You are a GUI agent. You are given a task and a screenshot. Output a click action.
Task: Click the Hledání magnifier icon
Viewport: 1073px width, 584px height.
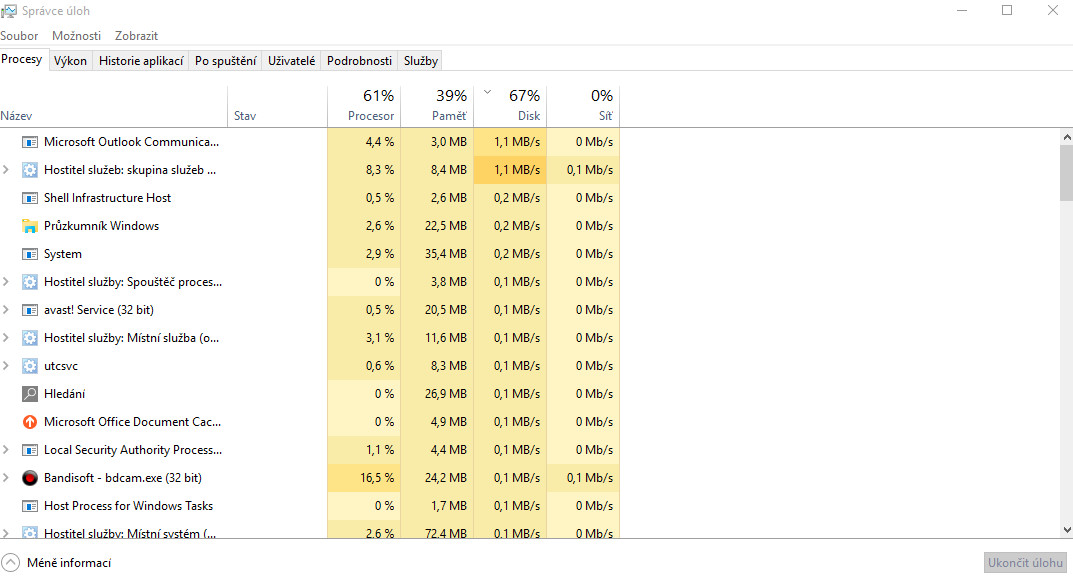[29, 394]
